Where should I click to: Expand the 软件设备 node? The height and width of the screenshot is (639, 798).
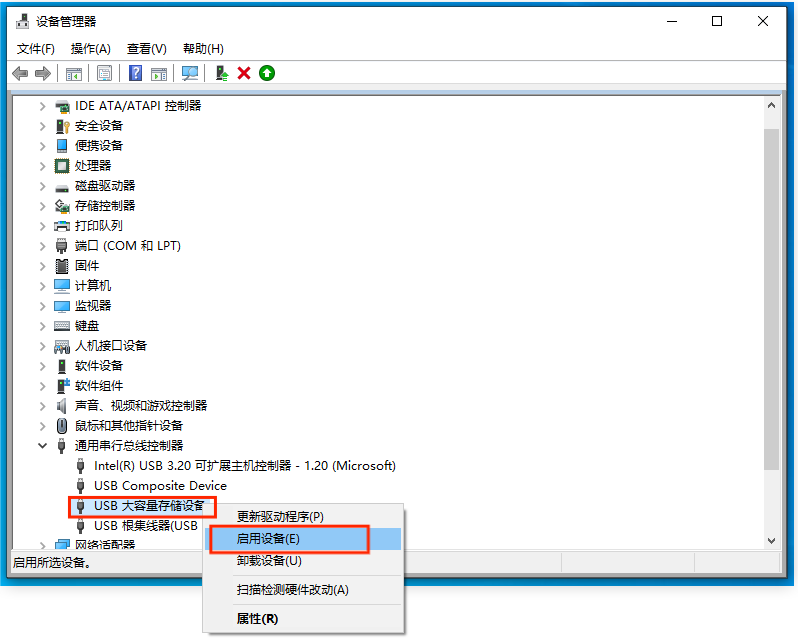click(x=43, y=366)
